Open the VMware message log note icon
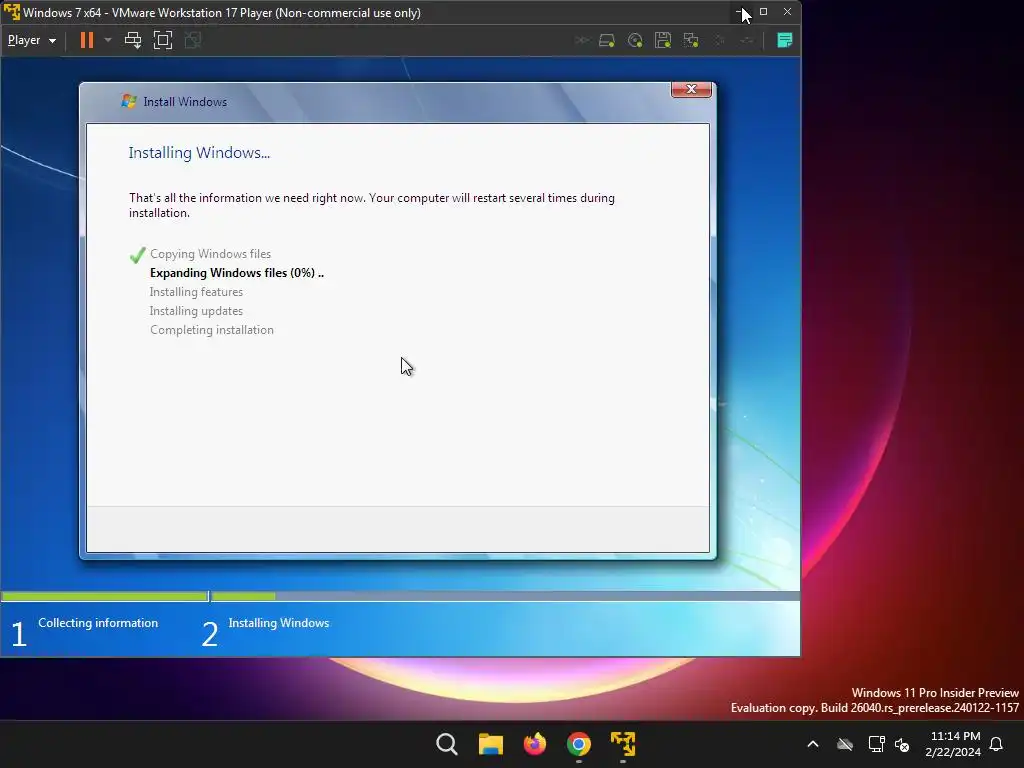The height and width of the screenshot is (768, 1024). [784, 40]
